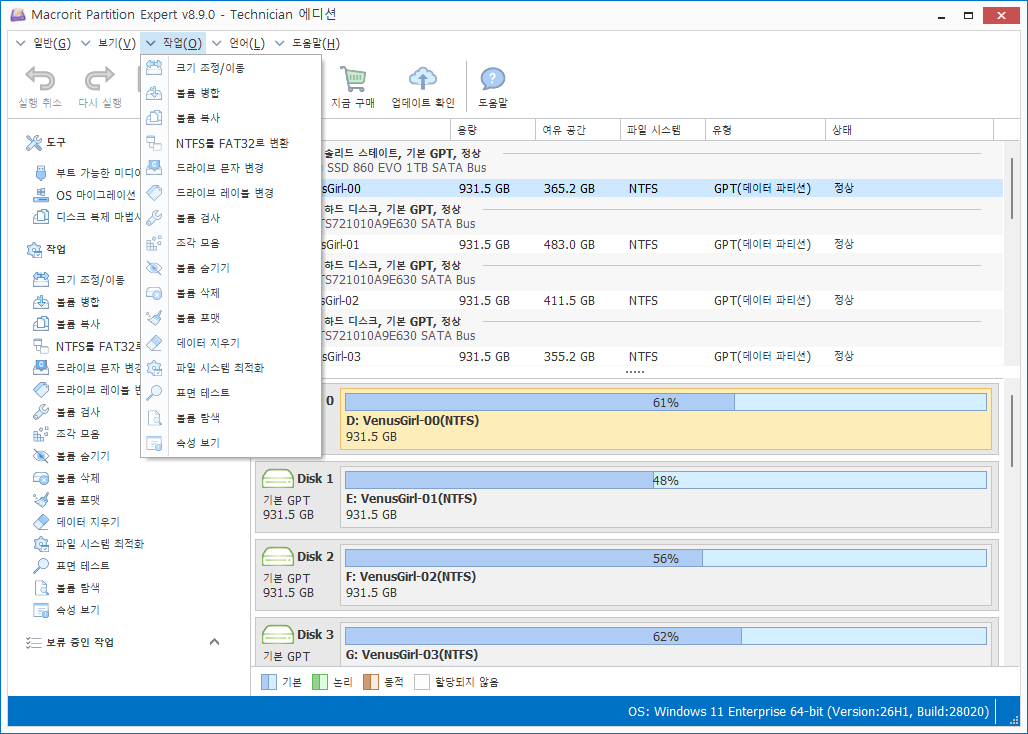Click the 표면 테스트 magnifier icon in menu
This screenshot has height=734, width=1028.
coord(154,393)
